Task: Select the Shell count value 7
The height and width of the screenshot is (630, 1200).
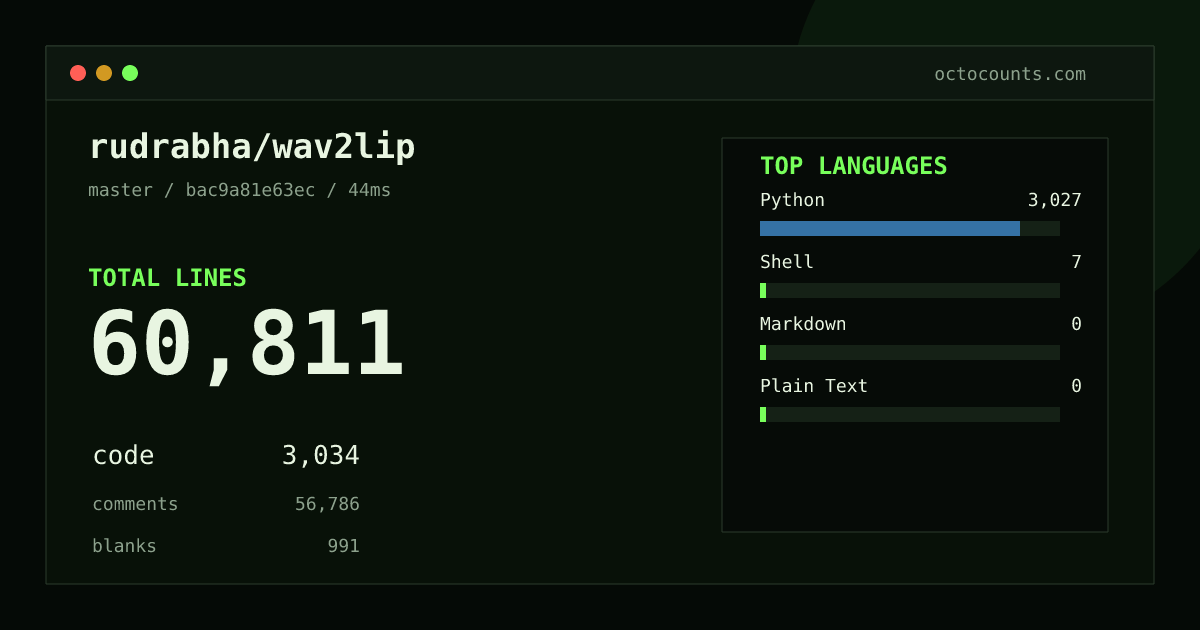Action: 1076,262
